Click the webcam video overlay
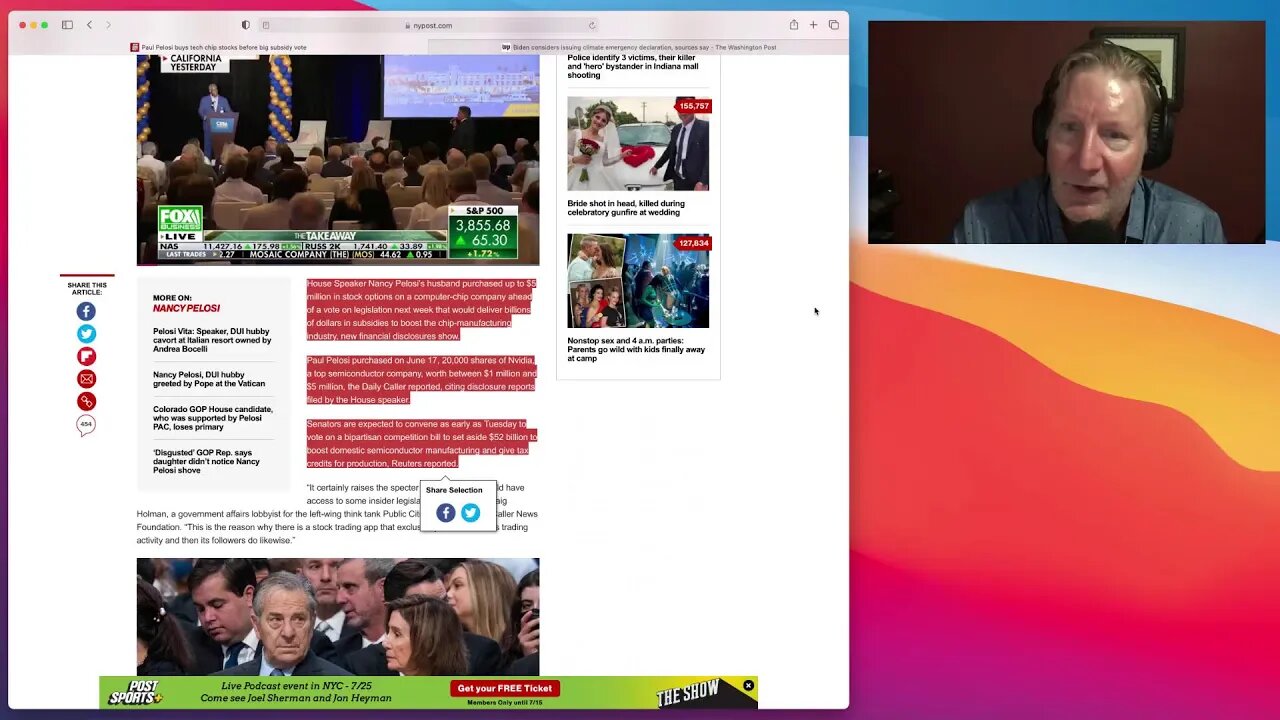Image resolution: width=1280 pixels, height=720 pixels. pyautogui.click(x=1066, y=132)
